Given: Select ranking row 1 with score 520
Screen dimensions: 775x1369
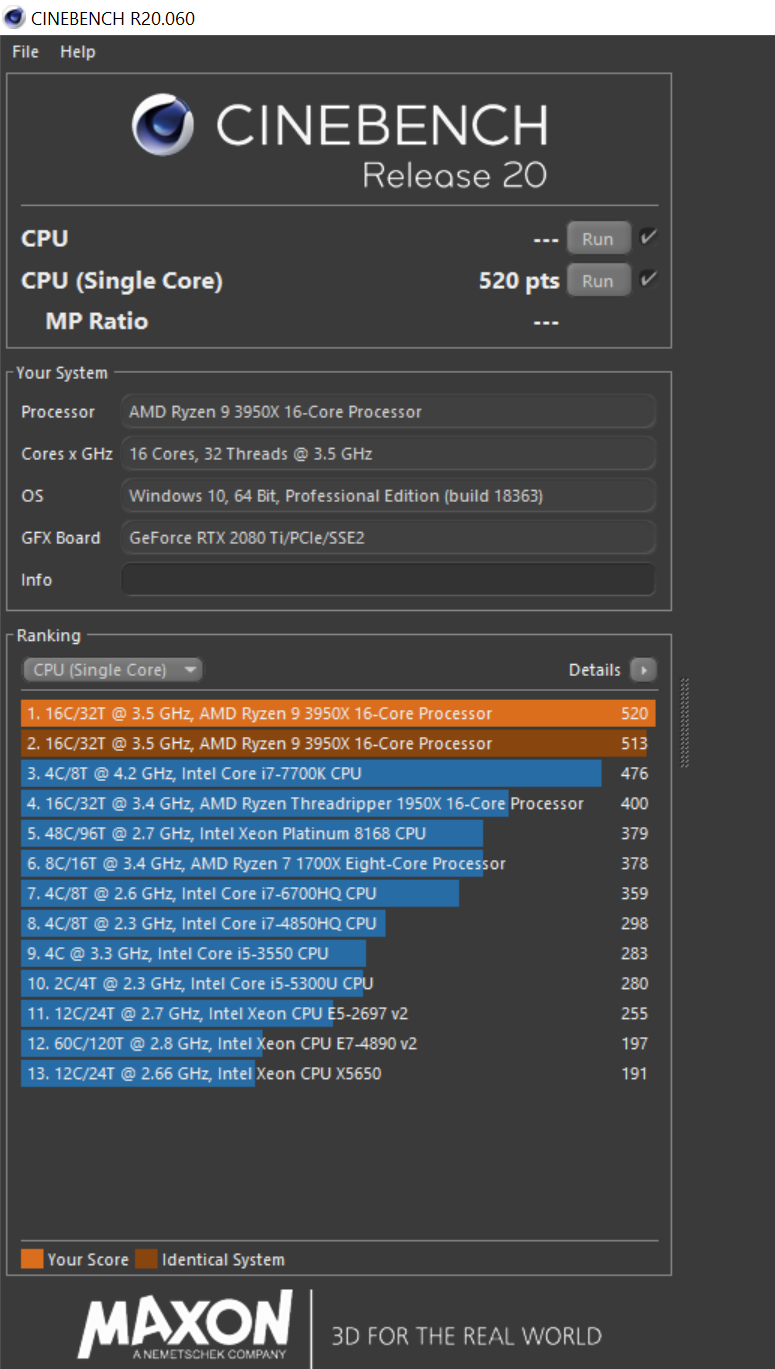Looking at the screenshot, I should pos(338,714).
